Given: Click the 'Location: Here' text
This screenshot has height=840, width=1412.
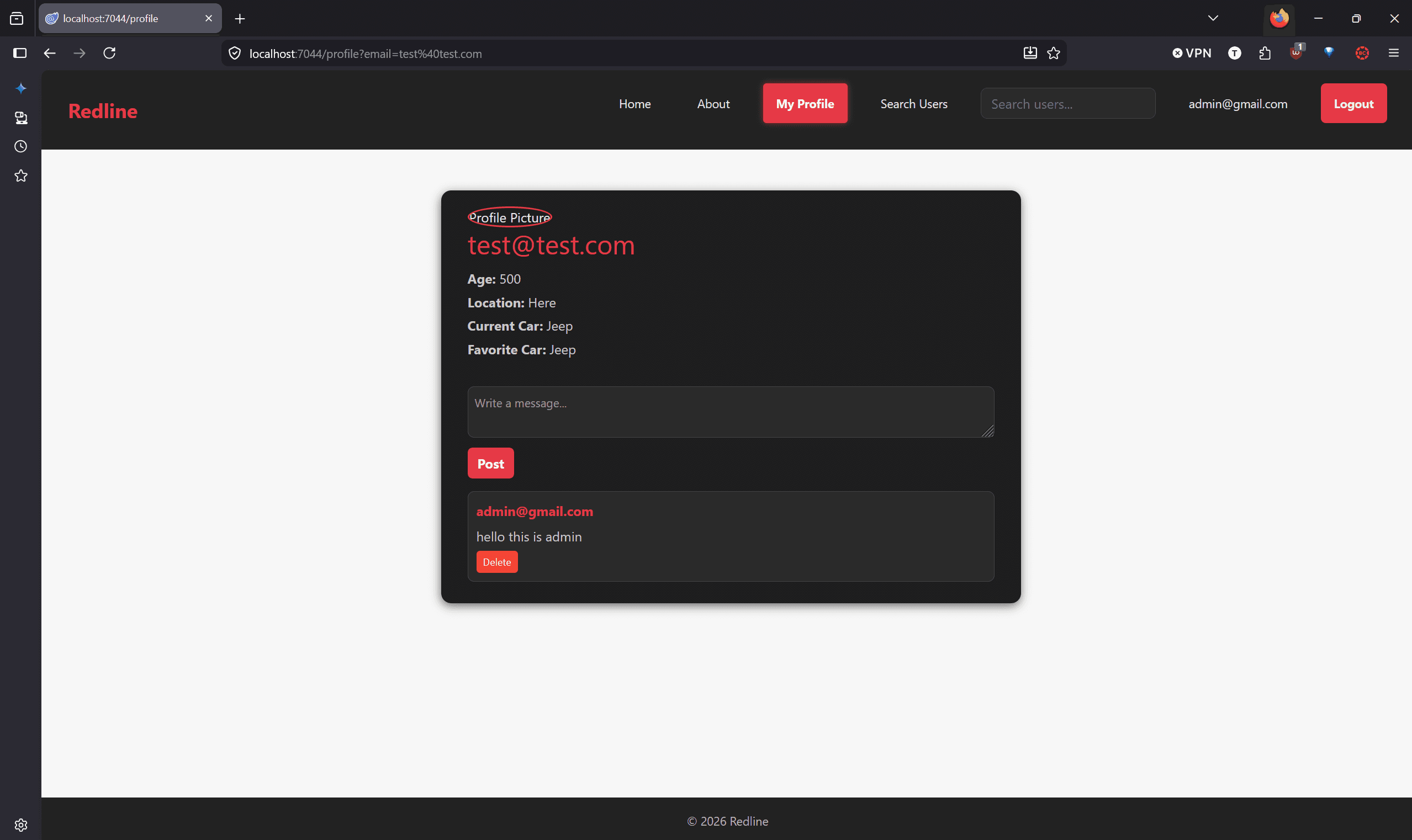Looking at the screenshot, I should pos(511,303).
